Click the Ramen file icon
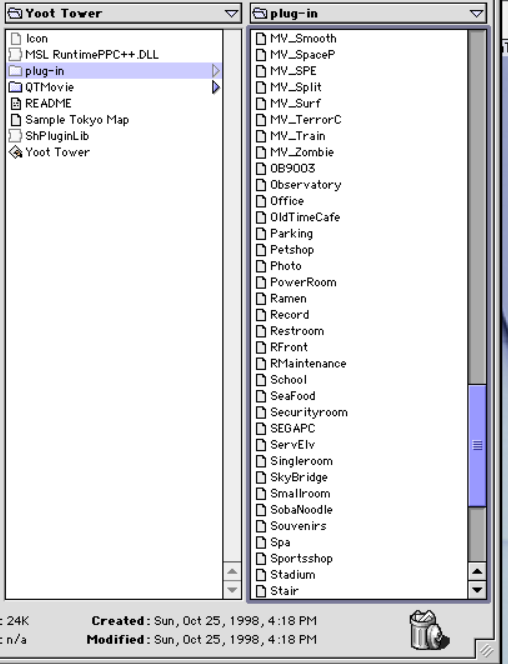This screenshot has height=664, width=508. (261, 299)
